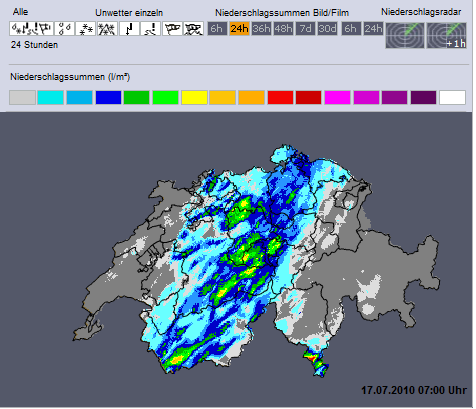Click the yellow legend color swatch
476x409 pixels.
[x=194, y=97]
